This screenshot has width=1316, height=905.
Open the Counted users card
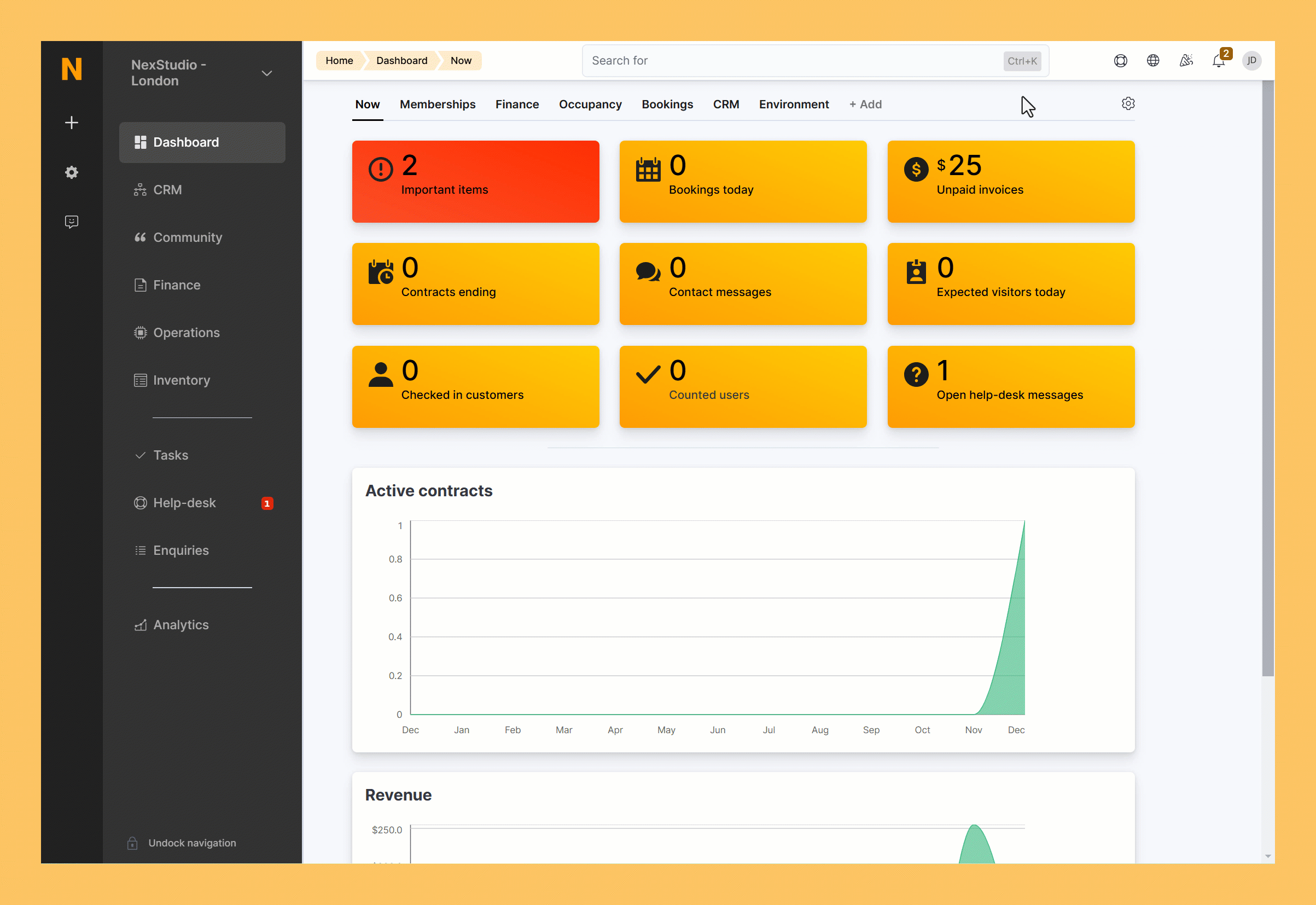(x=743, y=387)
